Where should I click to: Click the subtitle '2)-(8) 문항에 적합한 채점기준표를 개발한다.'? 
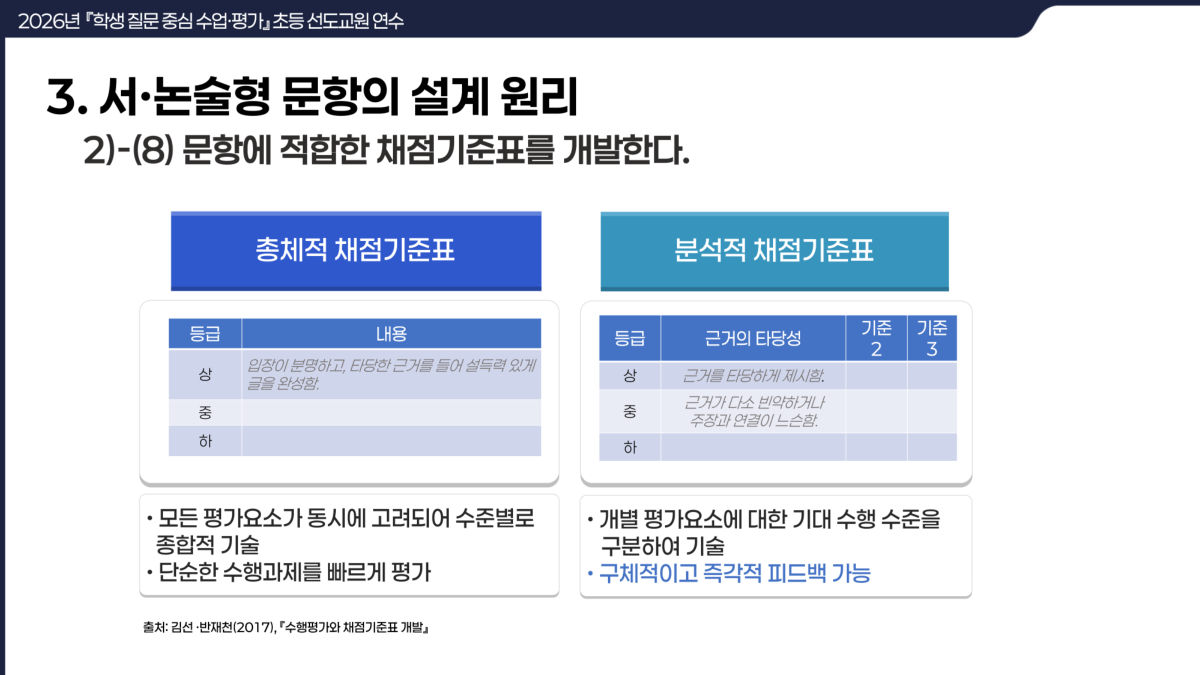(387, 149)
